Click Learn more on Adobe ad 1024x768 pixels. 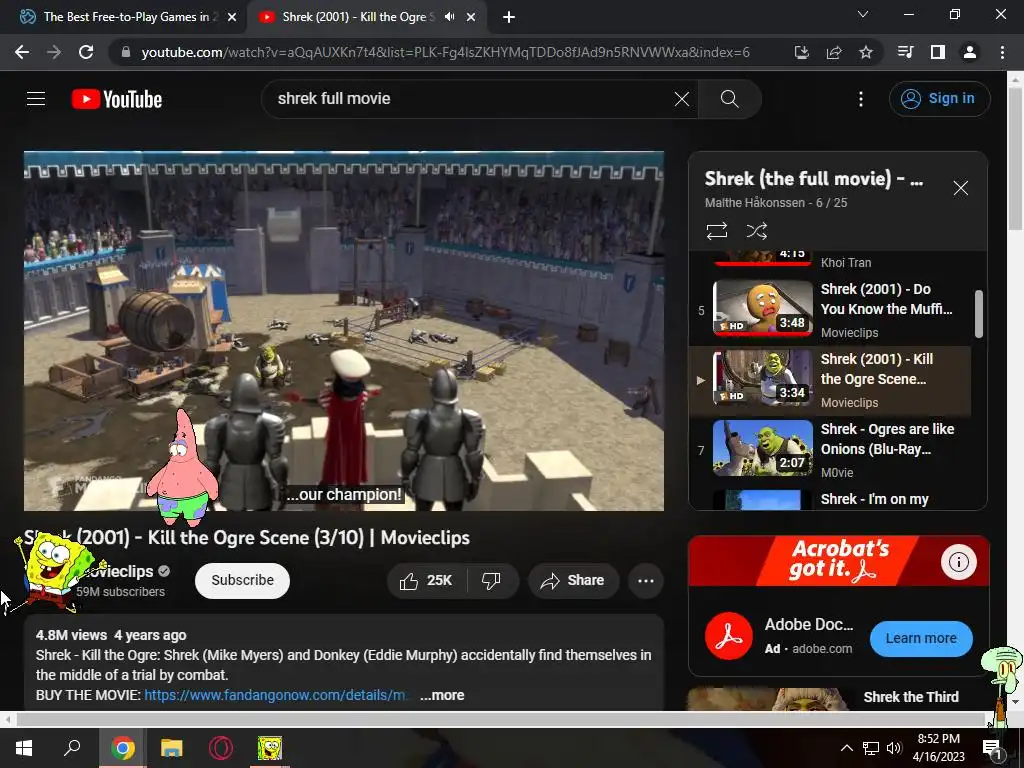tap(921, 639)
